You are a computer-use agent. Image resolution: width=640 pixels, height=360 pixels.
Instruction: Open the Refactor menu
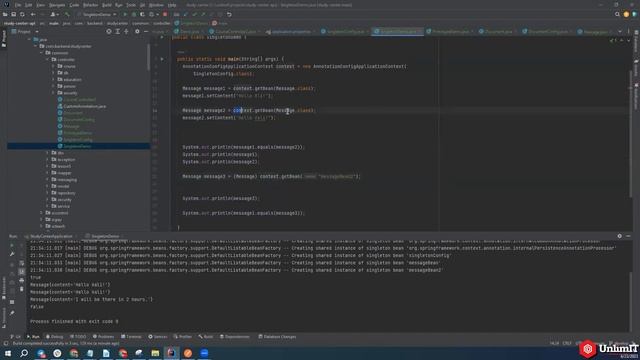[x=91, y=5]
